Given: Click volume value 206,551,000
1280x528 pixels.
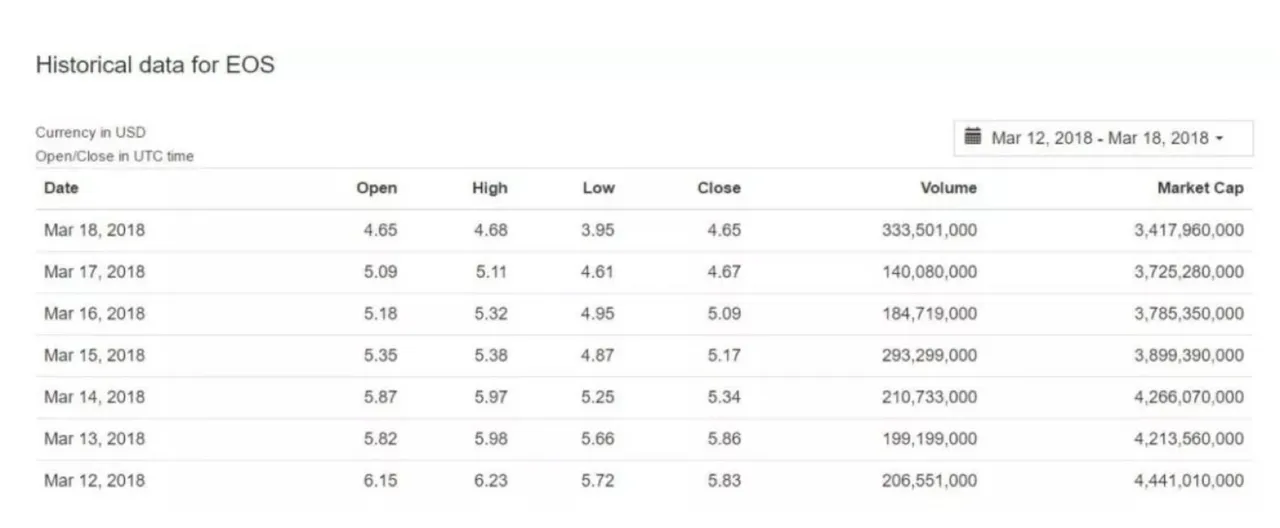Looking at the screenshot, I should coord(930,481).
